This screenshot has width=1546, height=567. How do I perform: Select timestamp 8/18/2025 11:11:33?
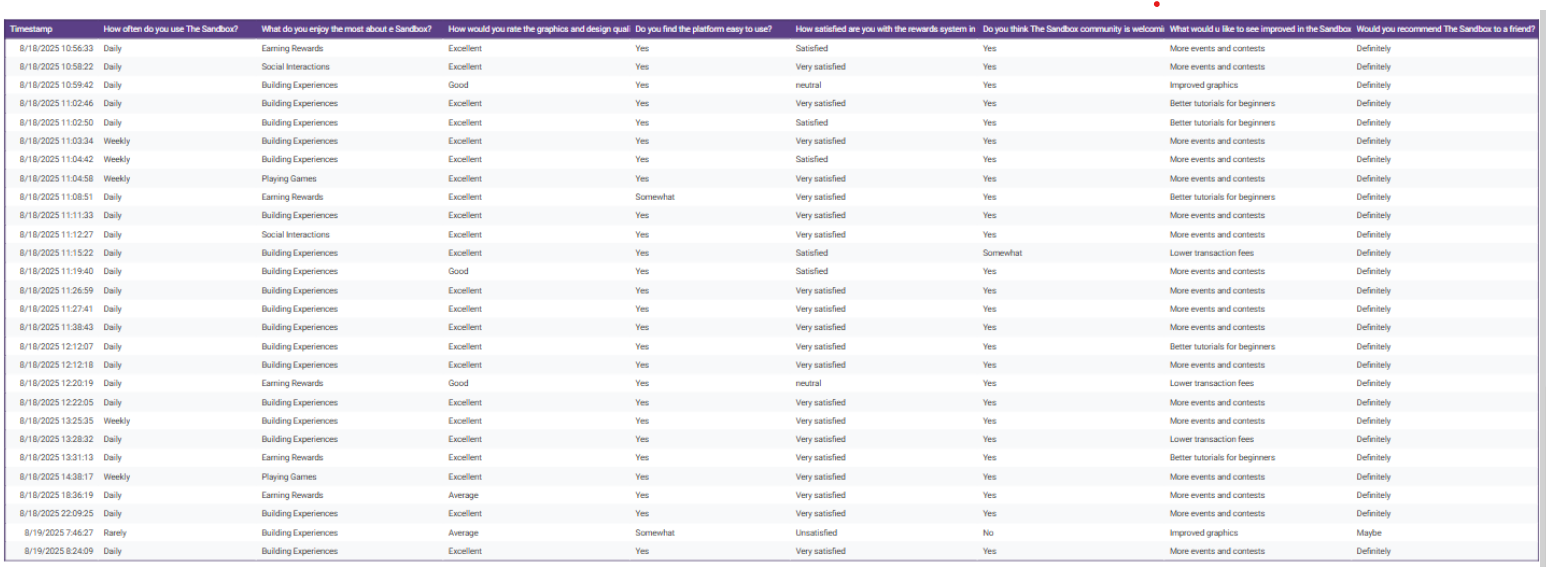click(x=56, y=216)
